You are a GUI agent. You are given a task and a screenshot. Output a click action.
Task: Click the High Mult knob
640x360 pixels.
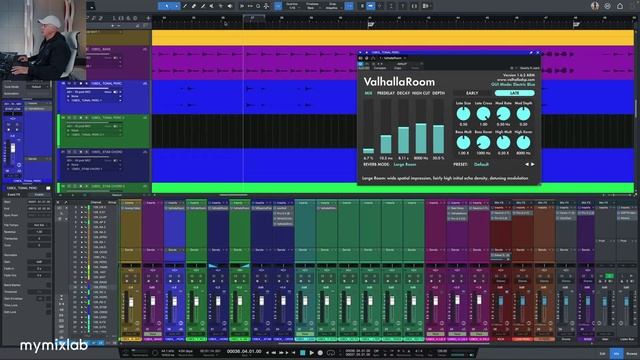pos(503,142)
